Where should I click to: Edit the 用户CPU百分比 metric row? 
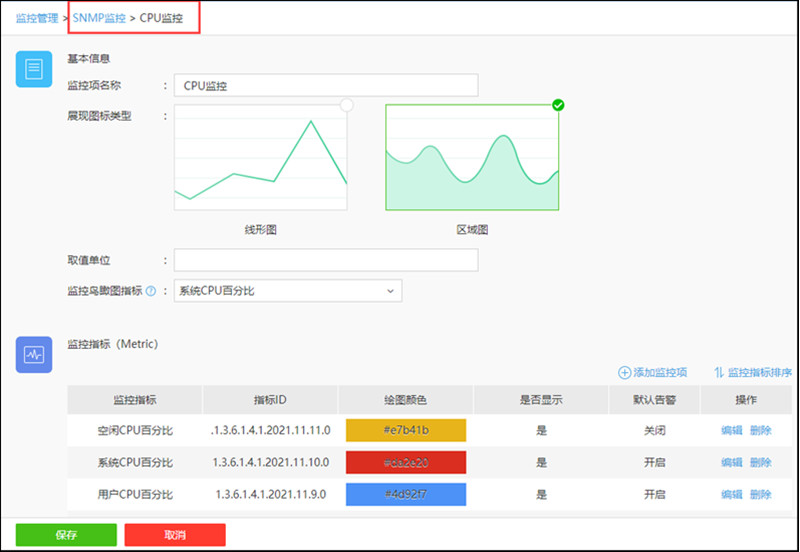pyautogui.click(x=731, y=495)
